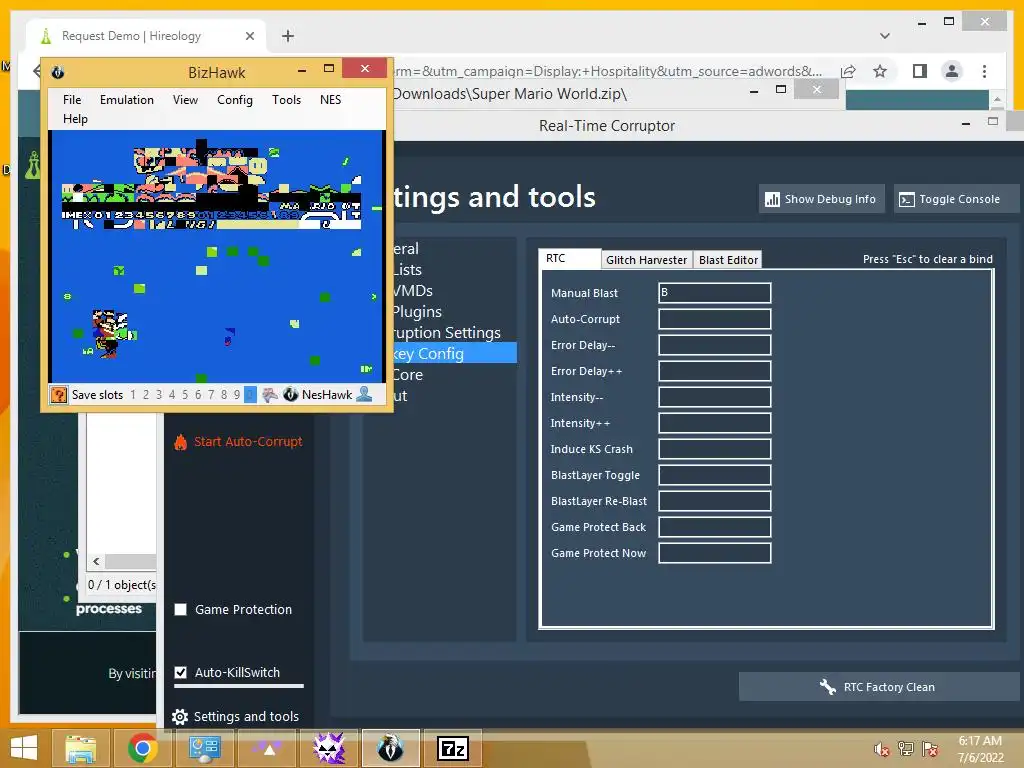Click the Intensity++ hotkey field
1024x768 pixels.
[x=714, y=423]
